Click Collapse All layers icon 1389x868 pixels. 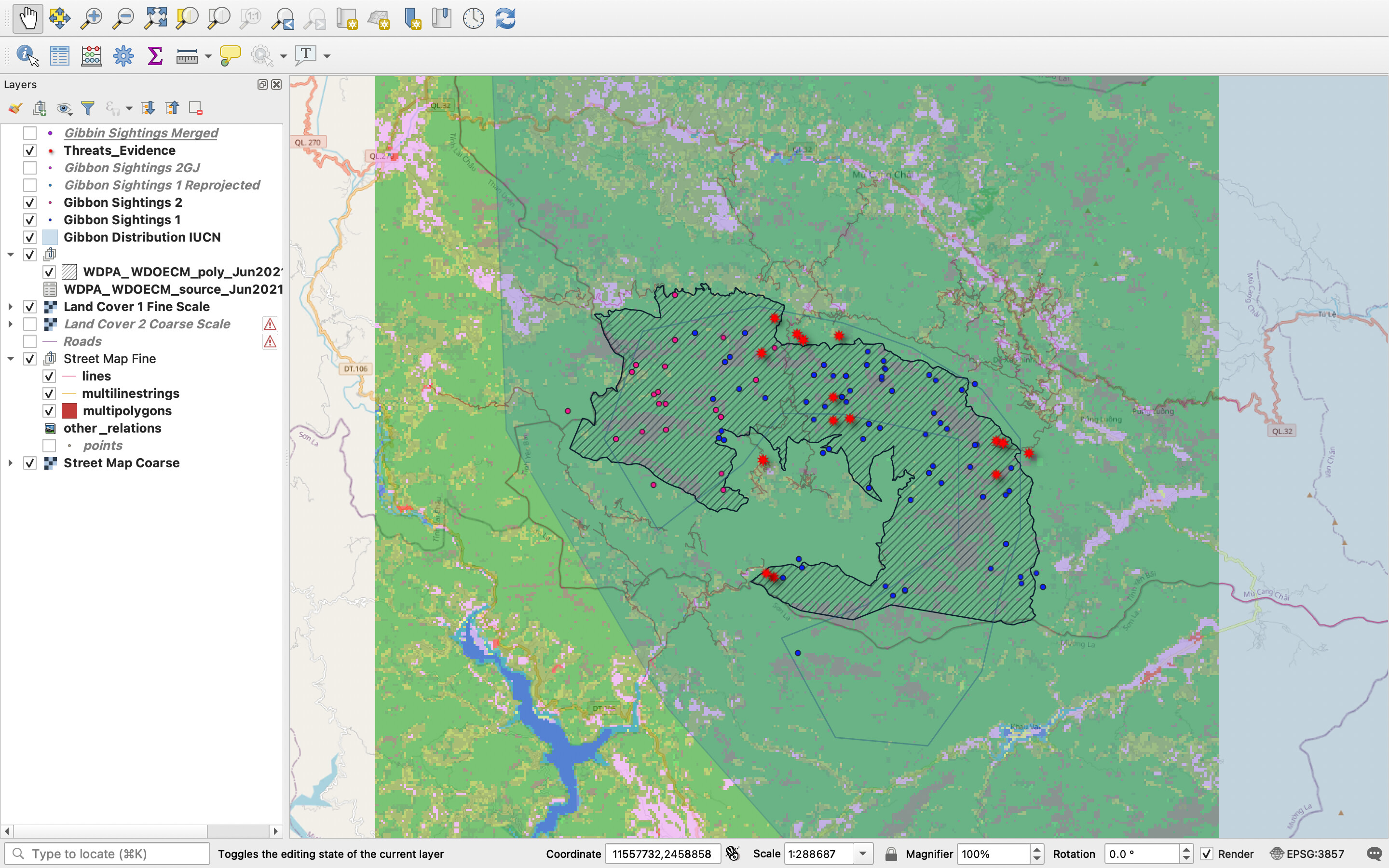(x=172, y=108)
